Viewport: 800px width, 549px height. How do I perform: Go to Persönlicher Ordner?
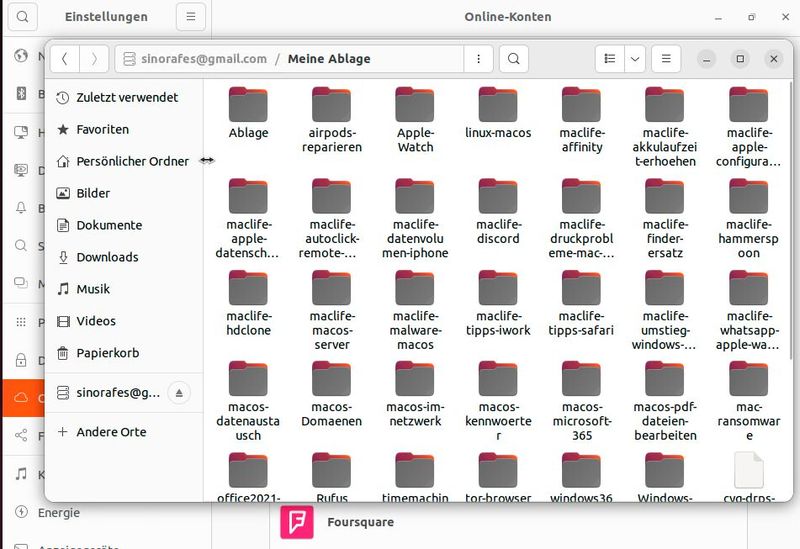pos(124,161)
